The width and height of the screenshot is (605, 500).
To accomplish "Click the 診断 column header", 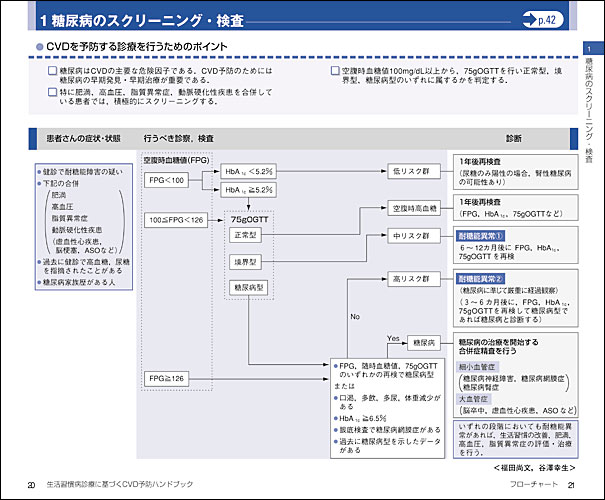I will 513,137.
